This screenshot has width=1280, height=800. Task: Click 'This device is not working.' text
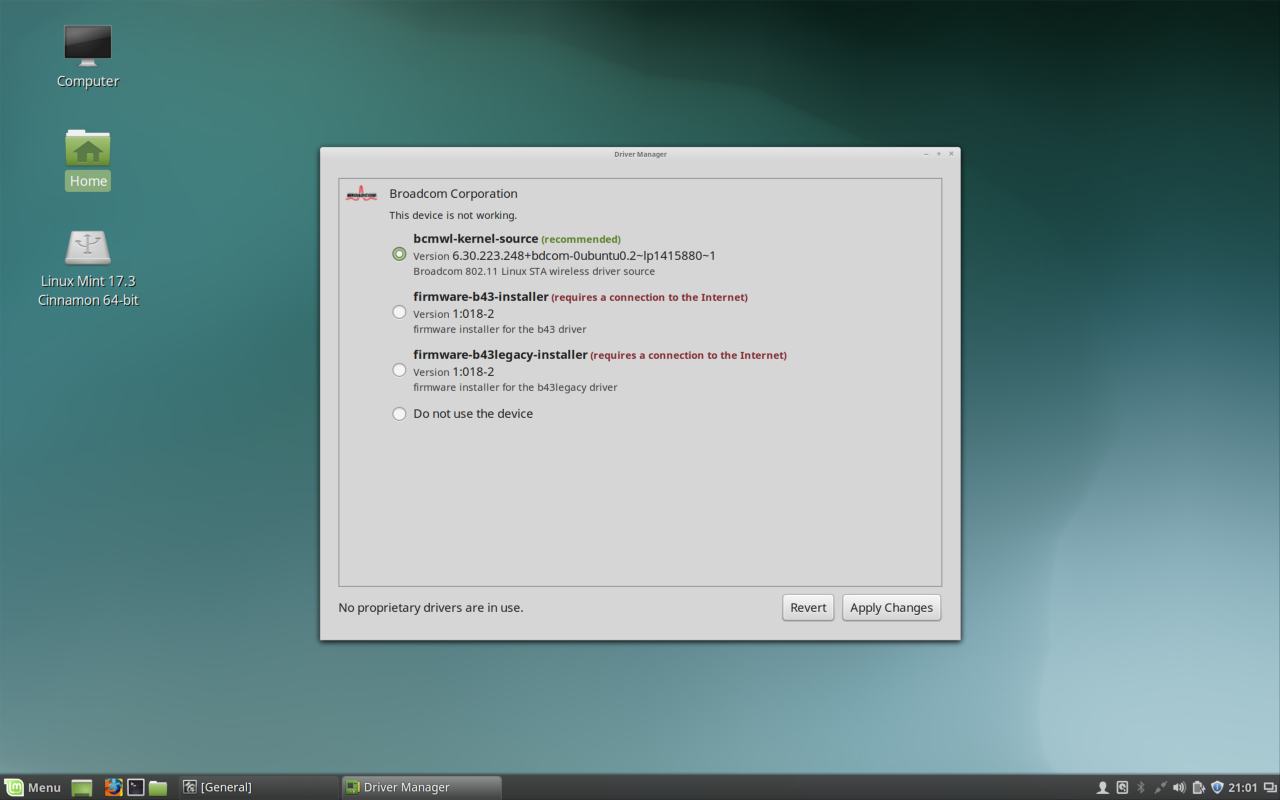pyautogui.click(x=453, y=215)
